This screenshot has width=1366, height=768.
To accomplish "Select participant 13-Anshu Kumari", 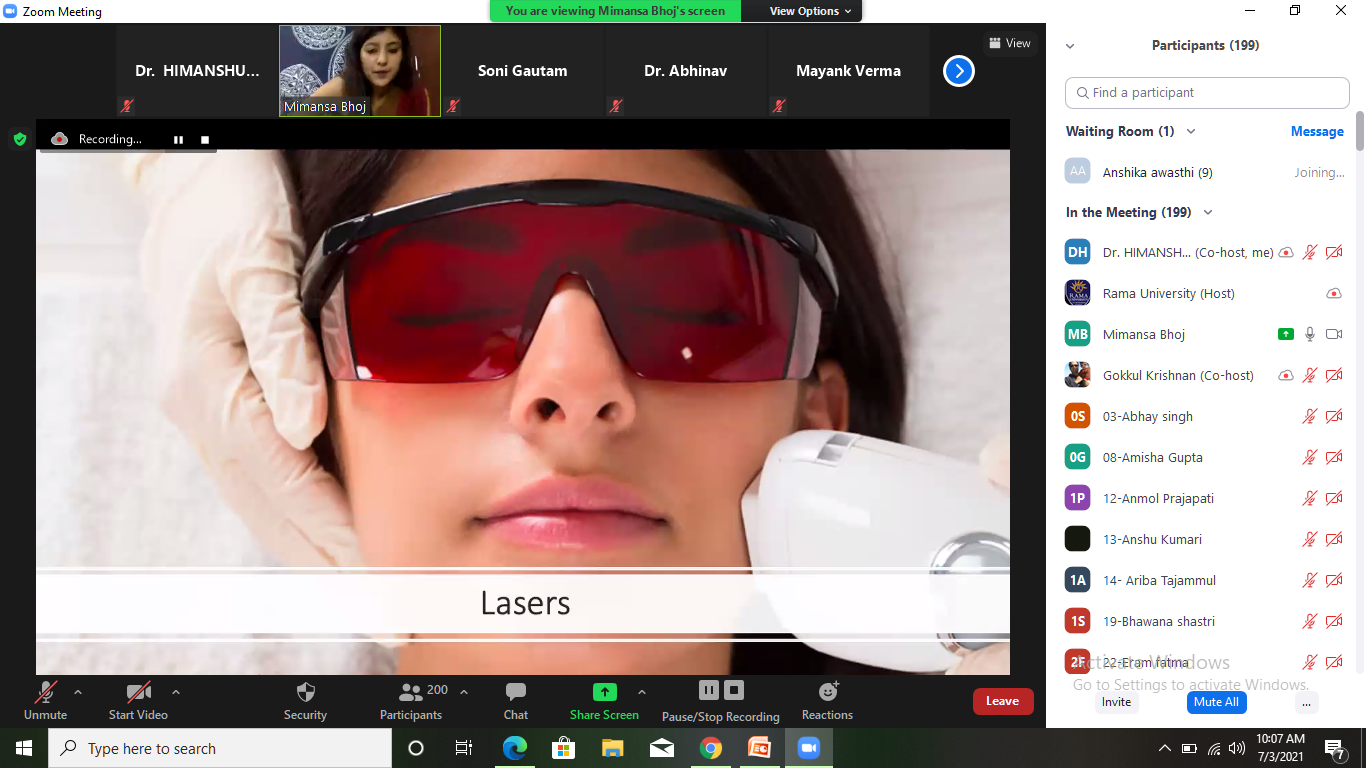I will (1206, 539).
